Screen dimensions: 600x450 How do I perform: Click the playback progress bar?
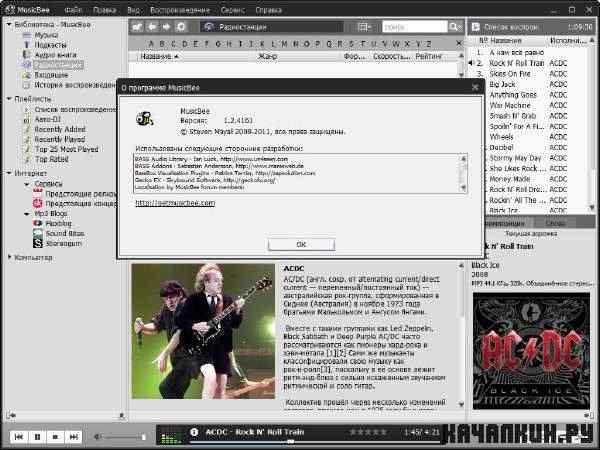314,442
